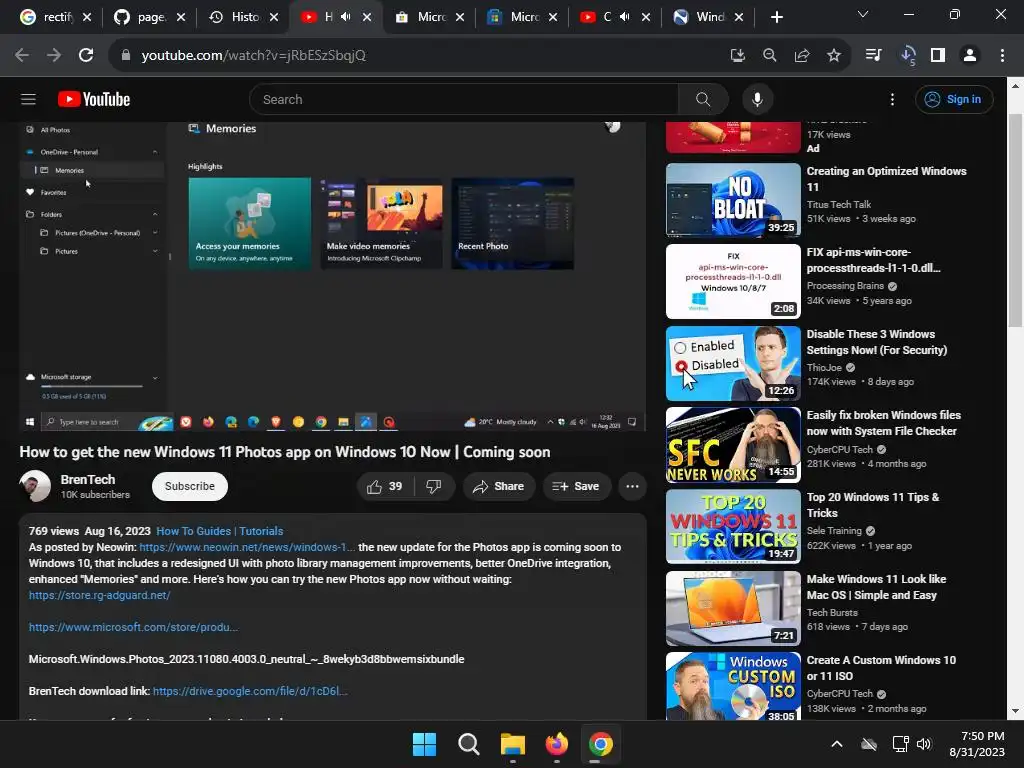Open YouTube settings three-dot menu
Image resolution: width=1024 pixels, height=768 pixels.
892,99
